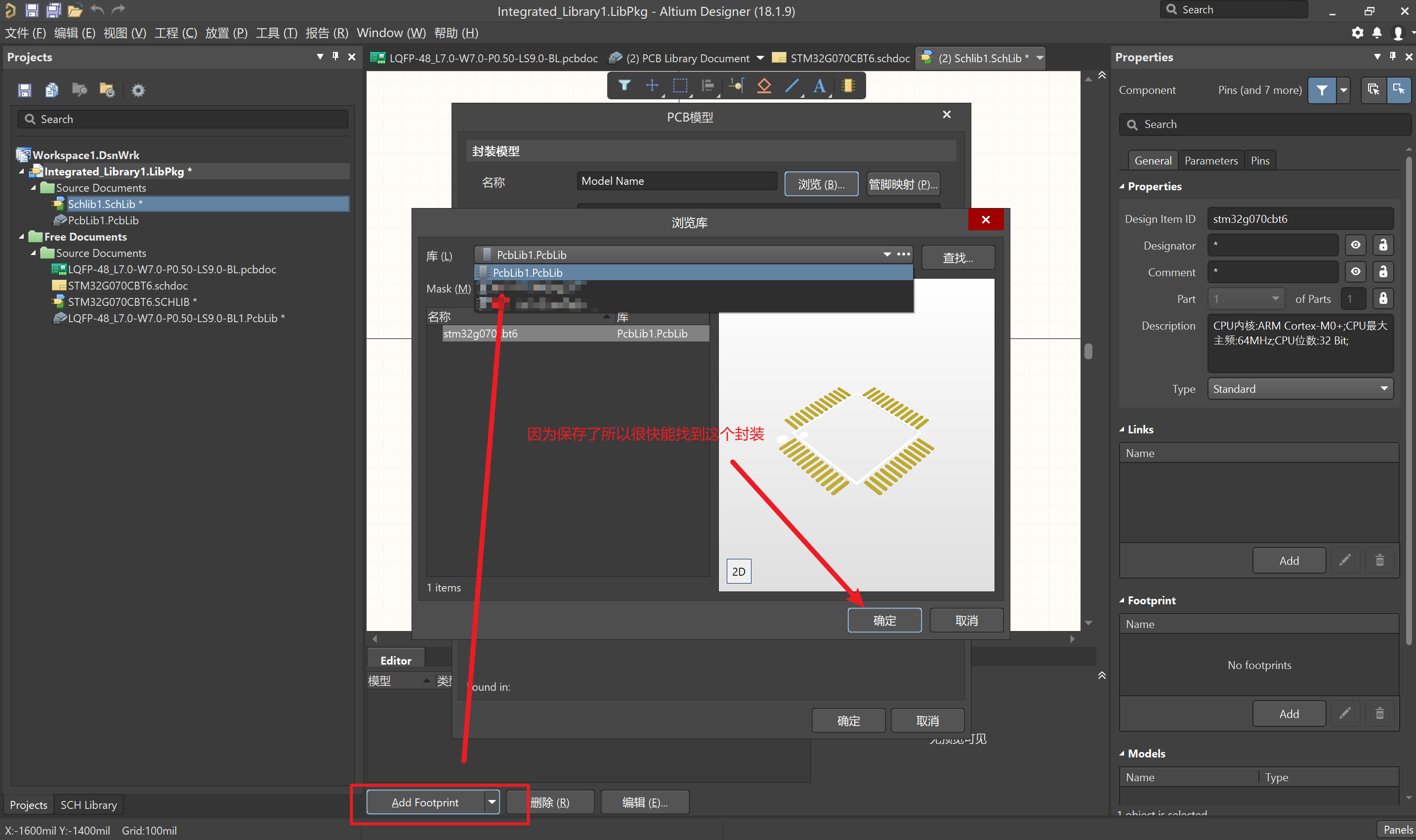1416x840 pixels.
Task: Select the dashed rectangle selection tool
Action: 680,85
